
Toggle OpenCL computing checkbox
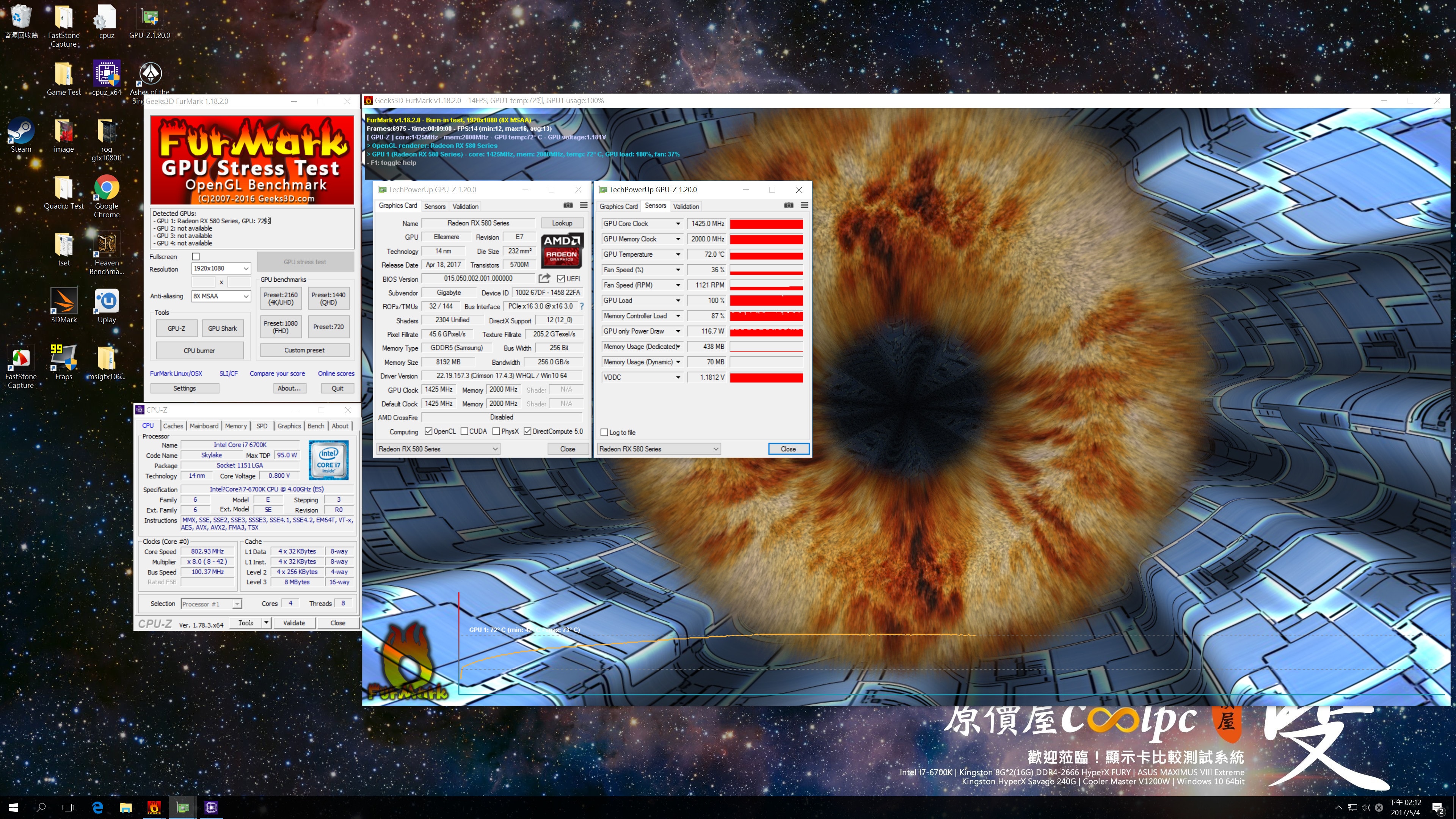[x=428, y=431]
